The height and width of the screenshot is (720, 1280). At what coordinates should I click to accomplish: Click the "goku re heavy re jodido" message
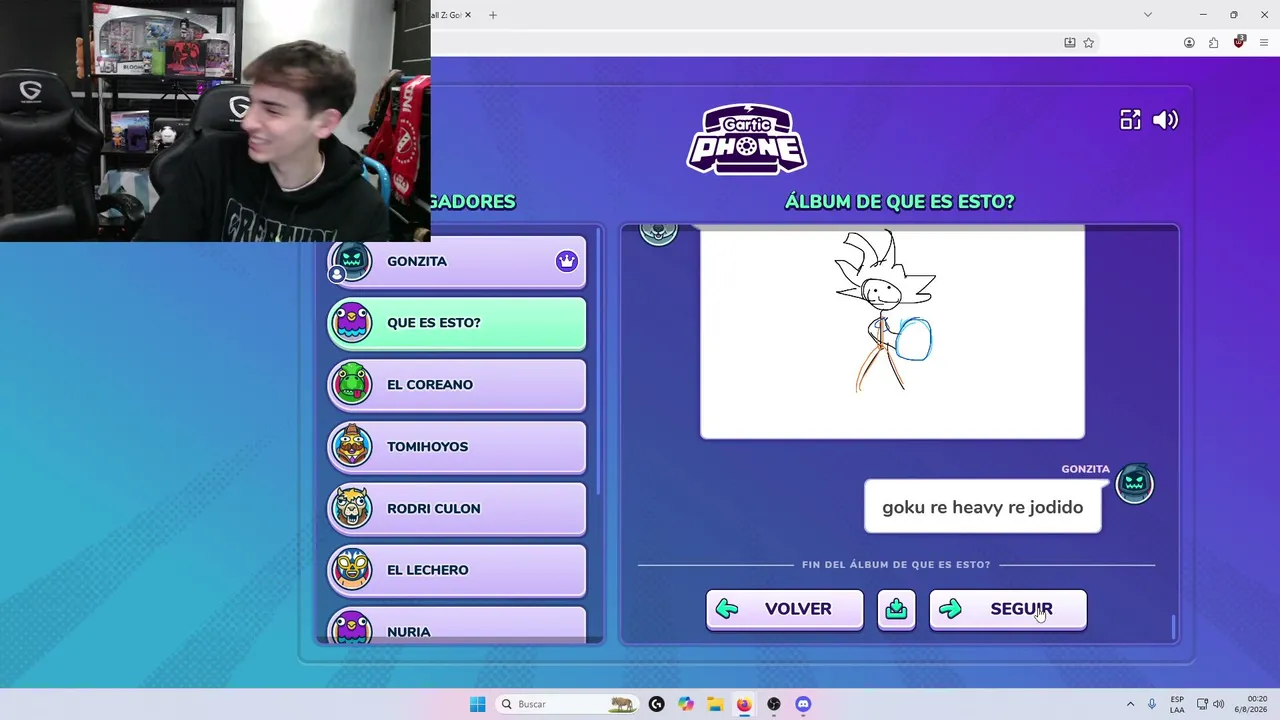[982, 507]
